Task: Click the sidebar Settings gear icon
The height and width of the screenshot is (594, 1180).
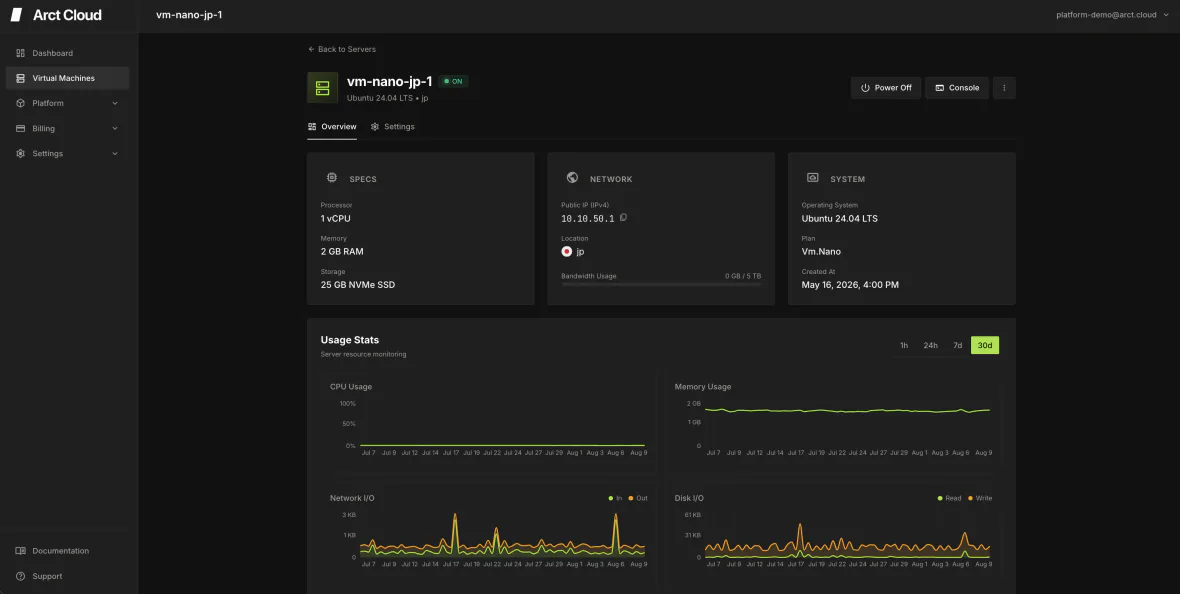Action: (x=20, y=154)
